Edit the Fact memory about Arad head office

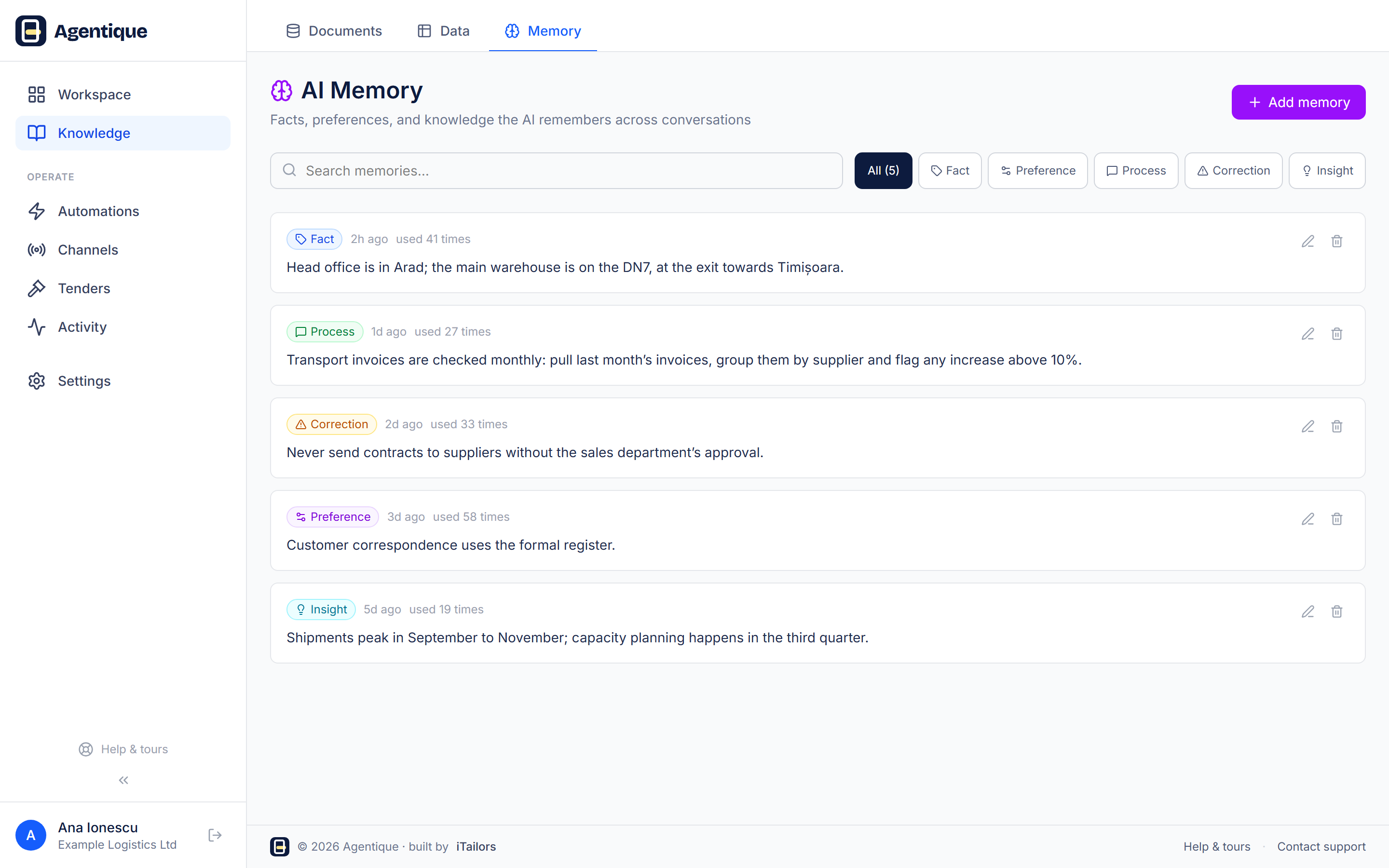pyautogui.click(x=1307, y=241)
